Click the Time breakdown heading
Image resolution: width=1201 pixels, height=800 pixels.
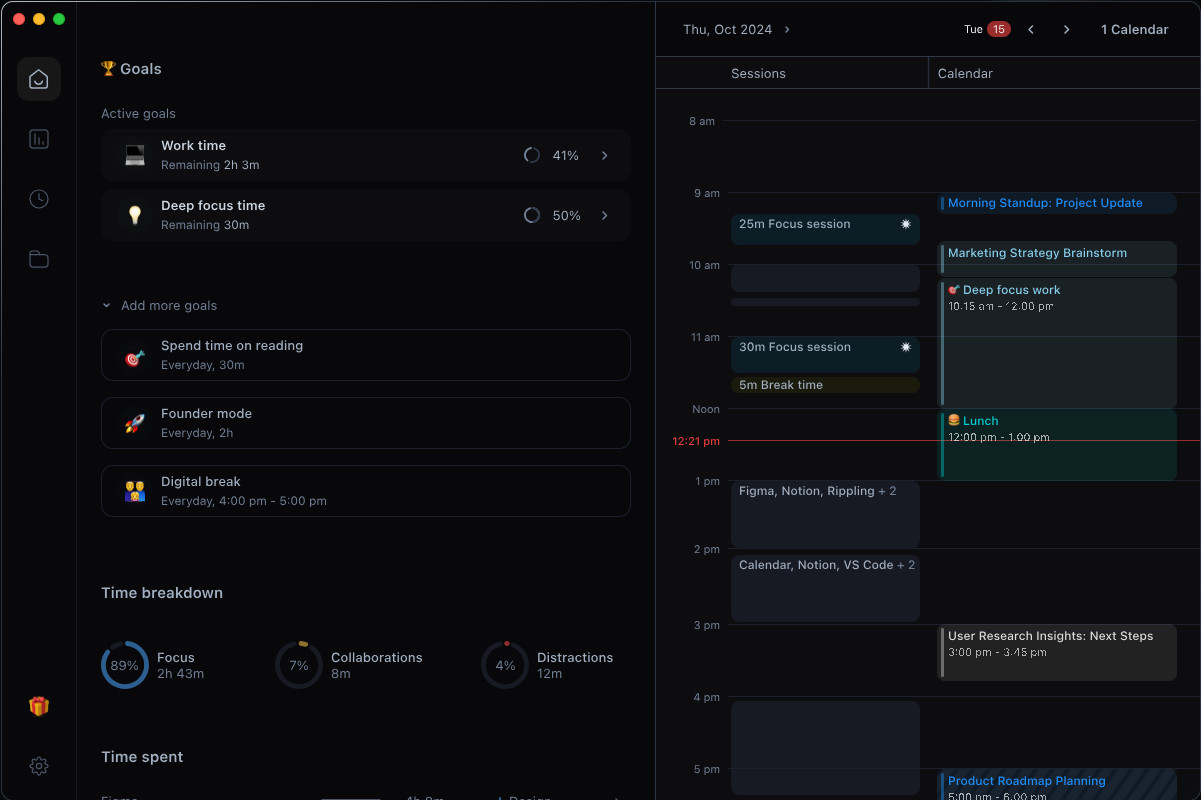click(x=162, y=593)
